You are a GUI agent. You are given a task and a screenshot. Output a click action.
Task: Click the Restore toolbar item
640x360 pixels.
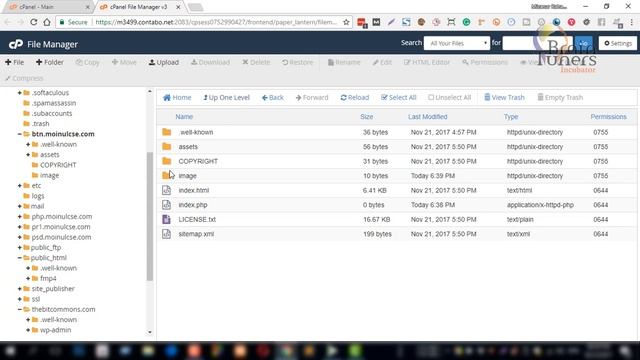(298, 62)
